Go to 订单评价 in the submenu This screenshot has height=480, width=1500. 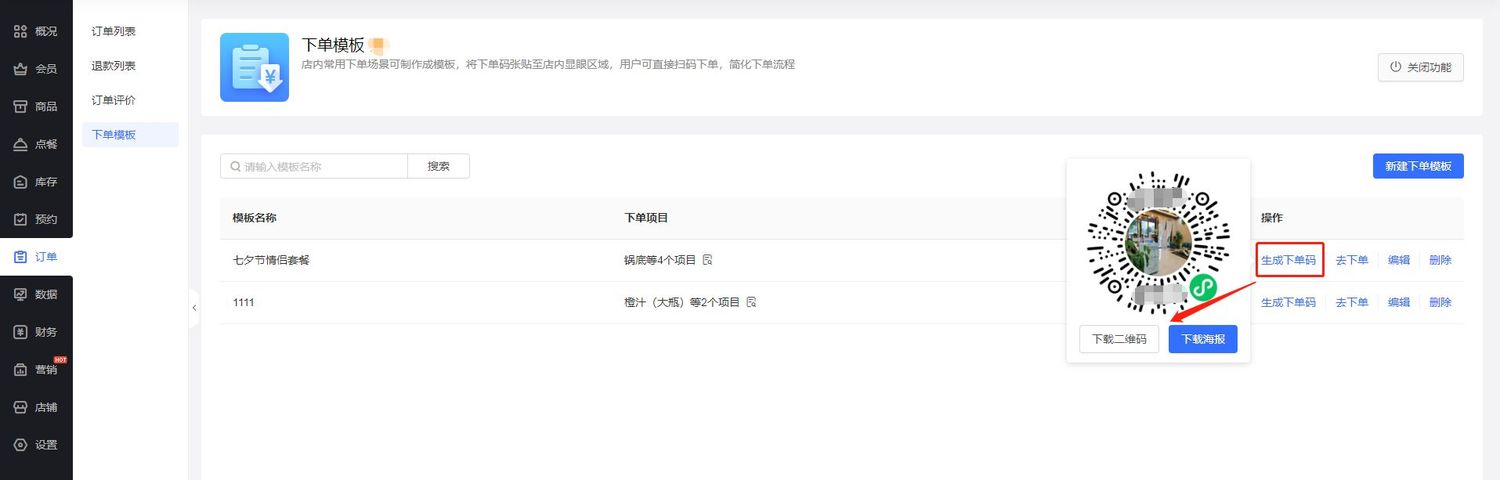pos(114,100)
